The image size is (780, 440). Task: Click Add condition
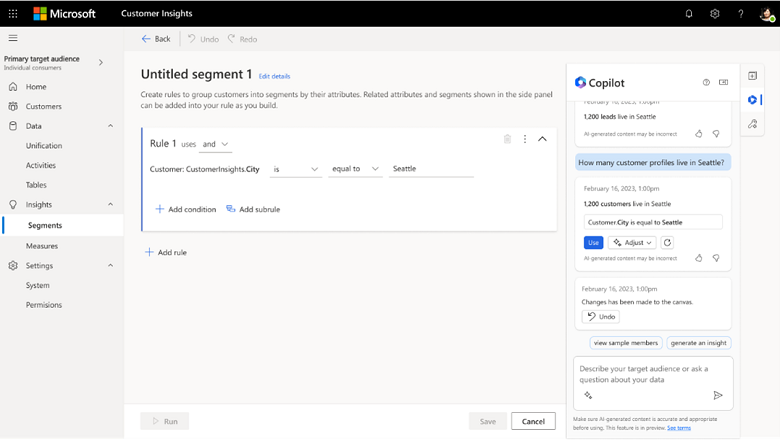(186, 209)
